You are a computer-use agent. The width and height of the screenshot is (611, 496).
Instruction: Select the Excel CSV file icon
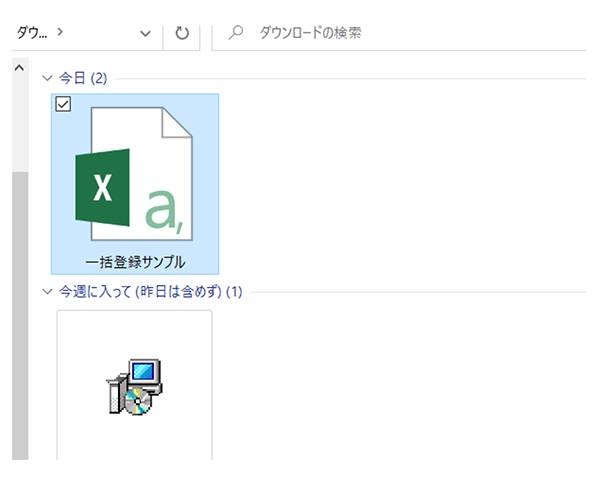134,175
